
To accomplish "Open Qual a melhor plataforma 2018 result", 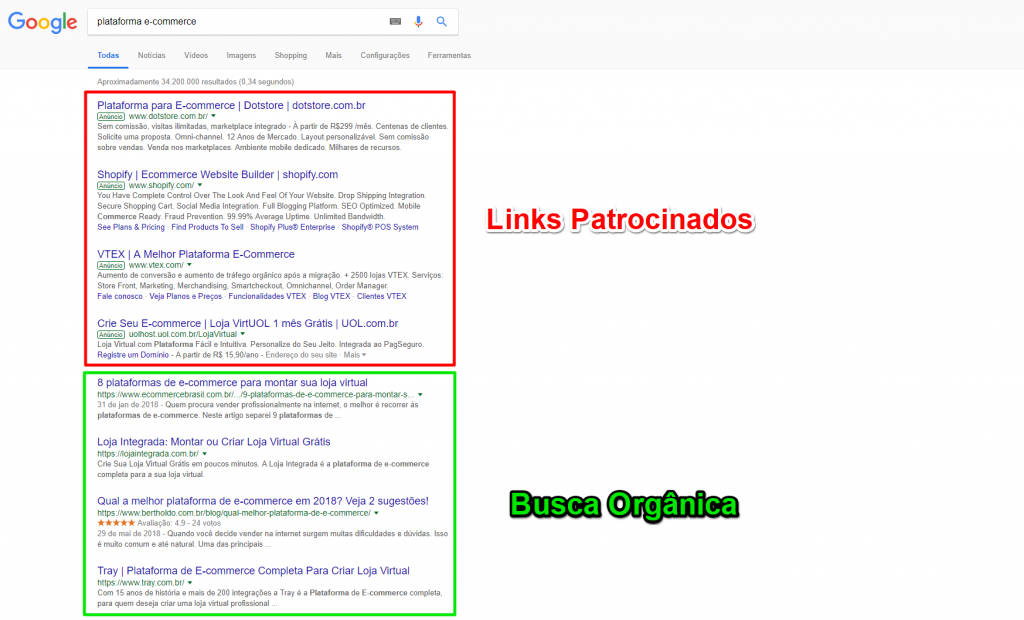I will coord(263,501).
